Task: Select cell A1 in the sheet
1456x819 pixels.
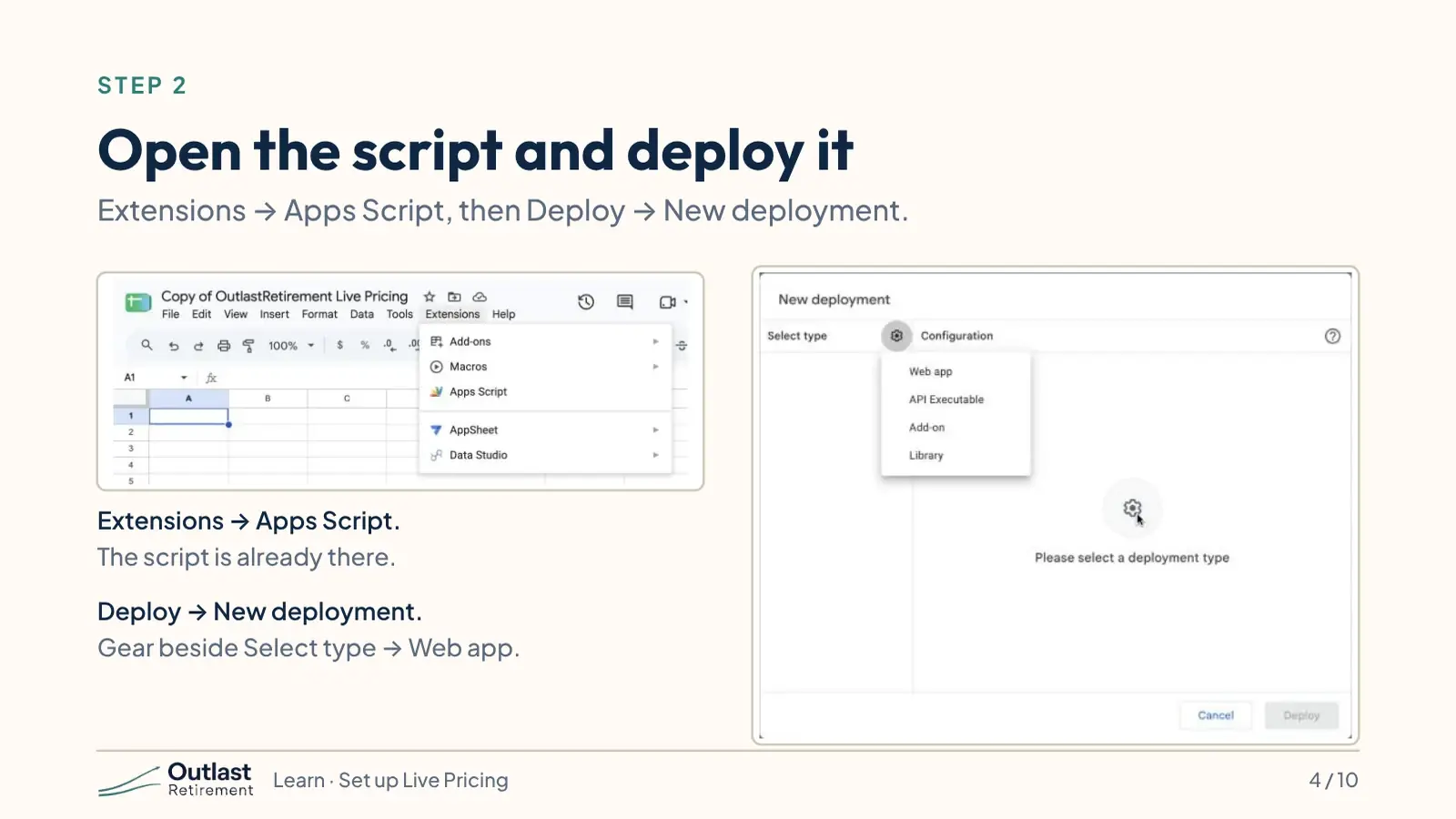Action: 188,416
